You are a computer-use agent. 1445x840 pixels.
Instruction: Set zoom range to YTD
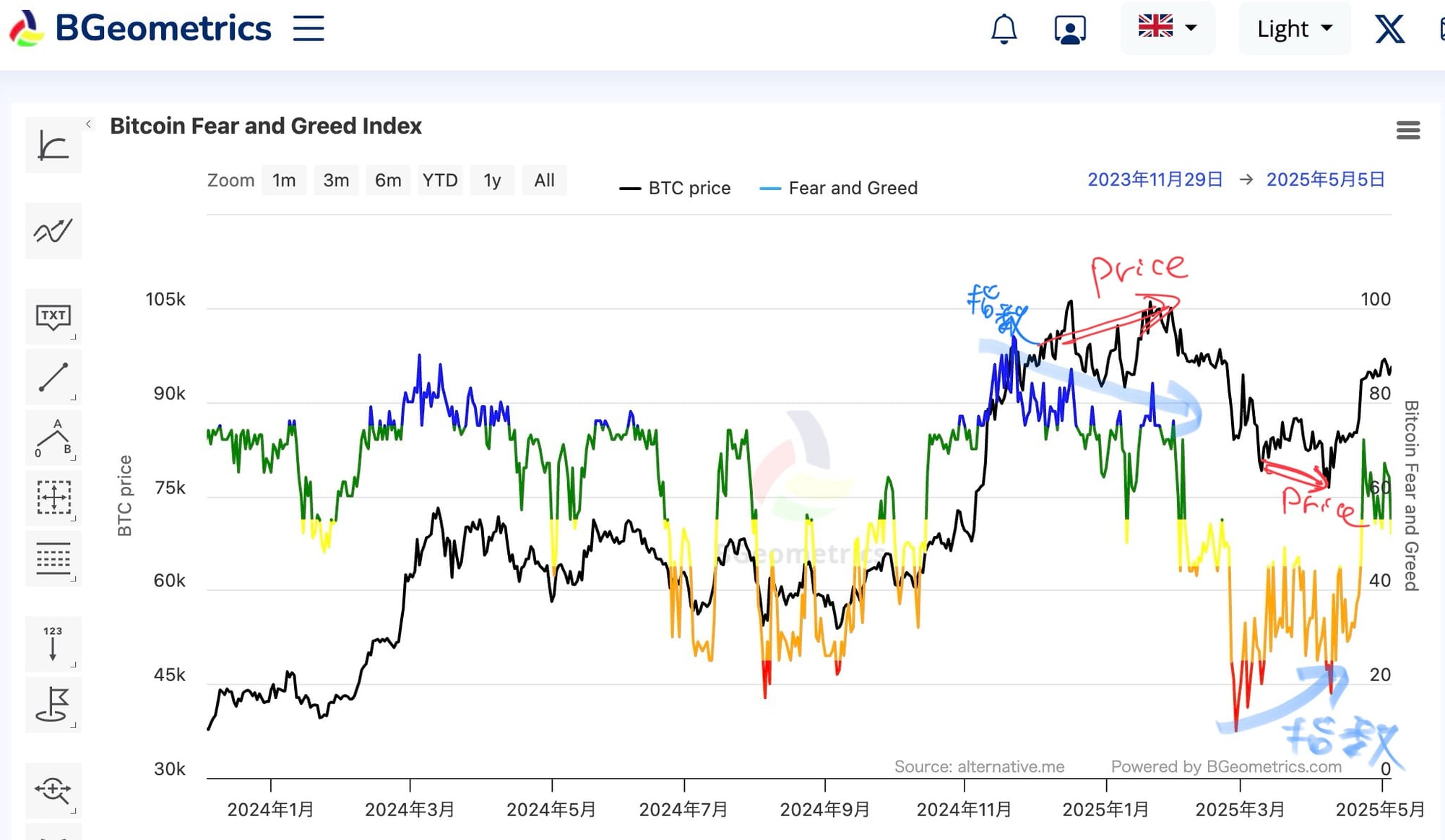point(440,181)
